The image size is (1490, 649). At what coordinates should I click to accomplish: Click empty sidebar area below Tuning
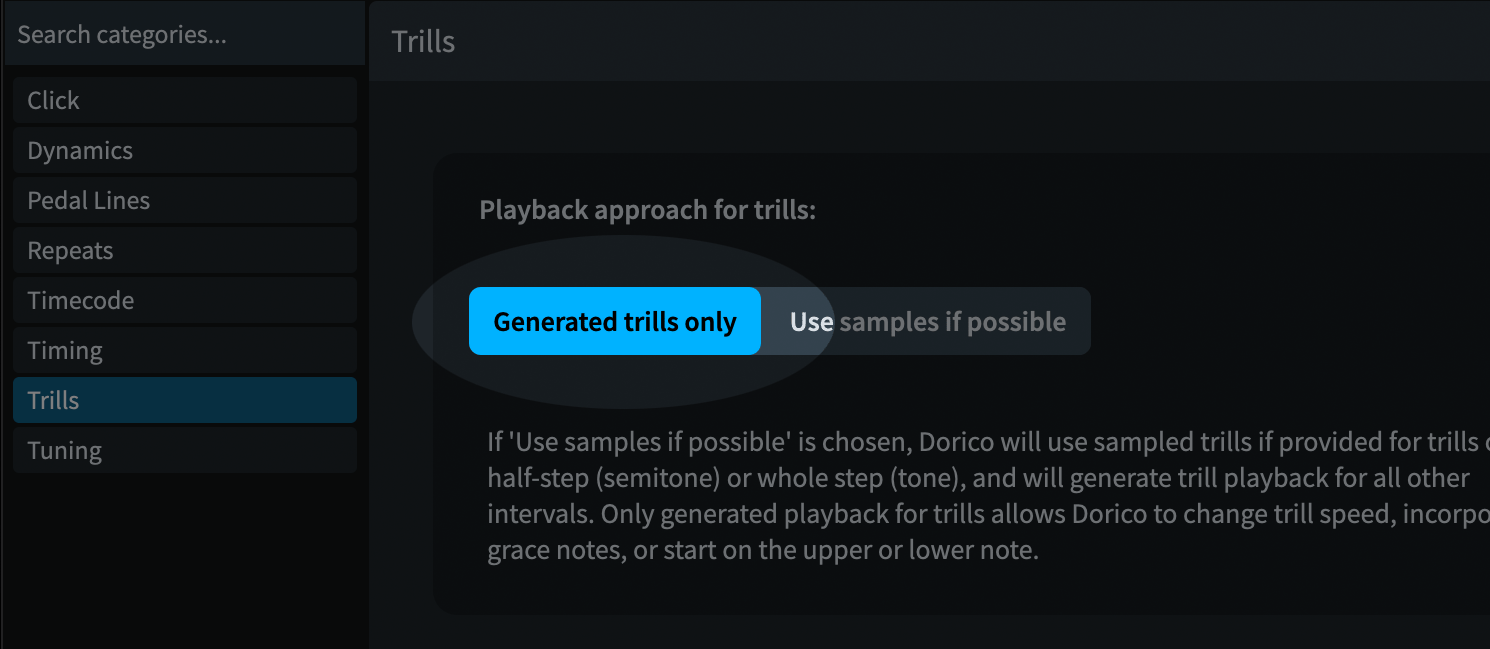coord(184,560)
